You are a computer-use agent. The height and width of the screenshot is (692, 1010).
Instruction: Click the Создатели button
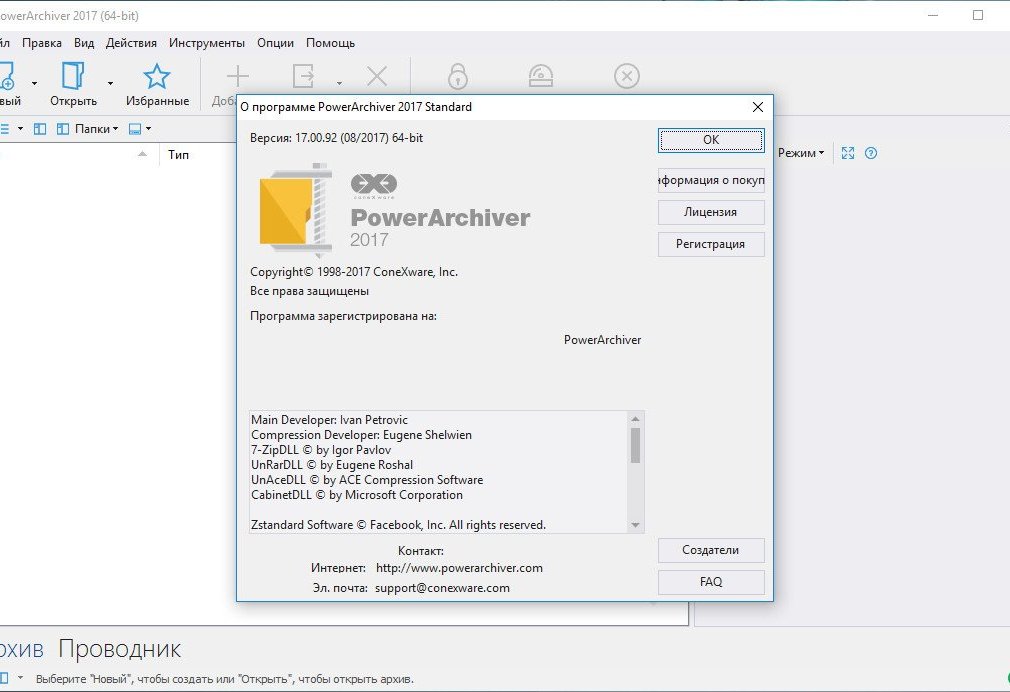click(x=711, y=550)
